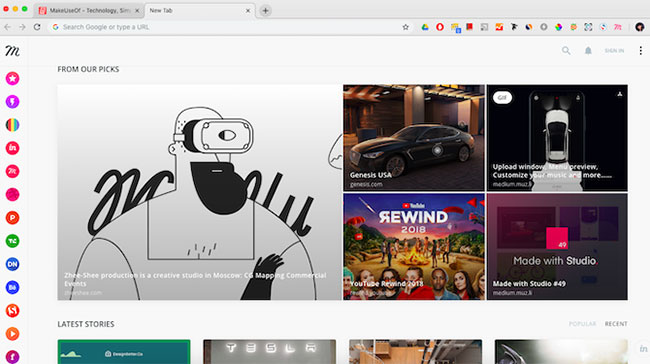
Task: Sort latest stories by POPULAR
Action: coord(582,324)
